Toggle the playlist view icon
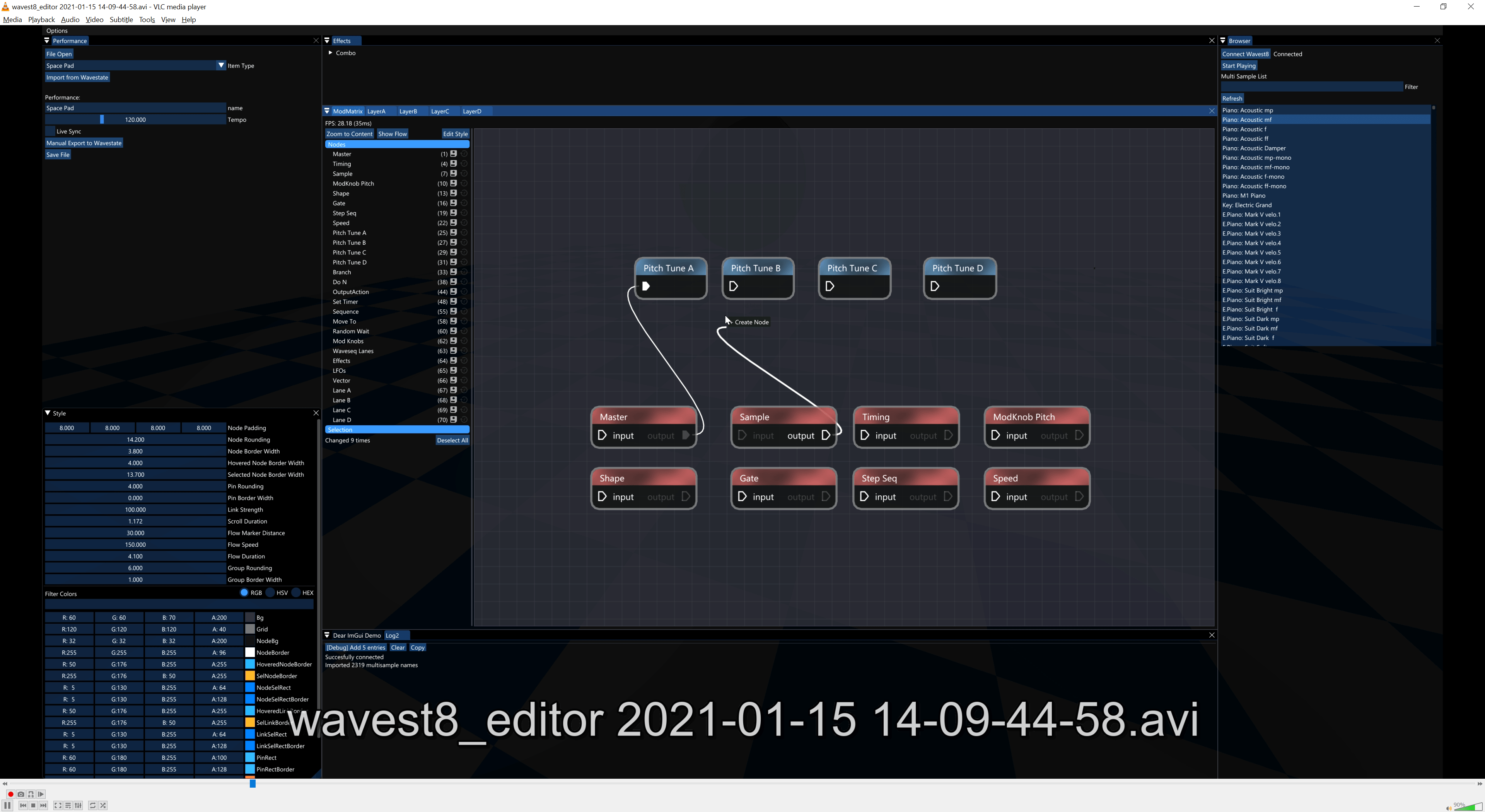The height and width of the screenshot is (812, 1485). (x=68, y=806)
